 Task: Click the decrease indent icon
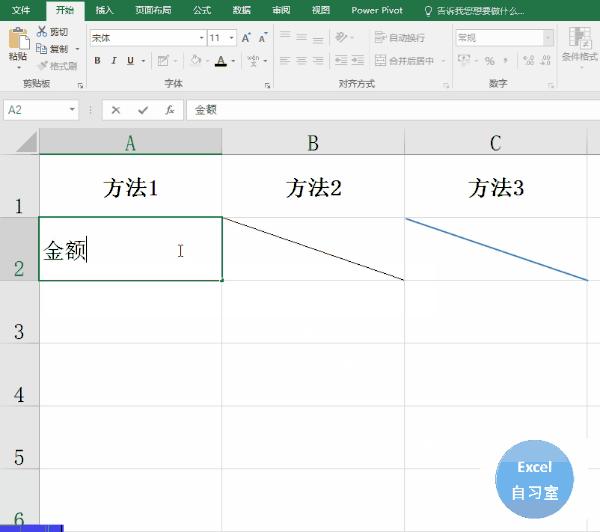(341, 60)
